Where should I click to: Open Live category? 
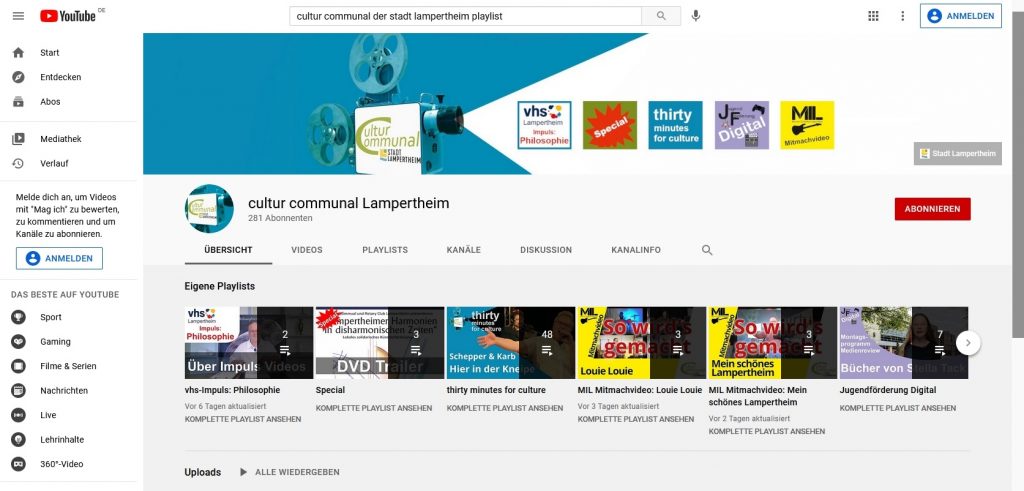(x=71, y=415)
